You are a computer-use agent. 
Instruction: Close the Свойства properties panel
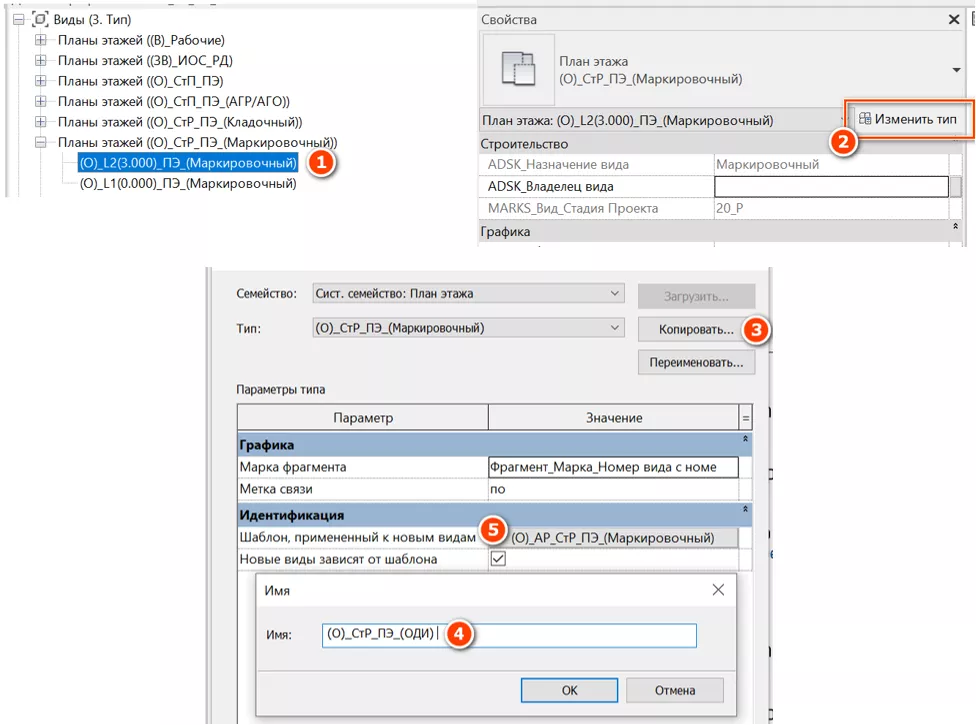tap(954, 19)
